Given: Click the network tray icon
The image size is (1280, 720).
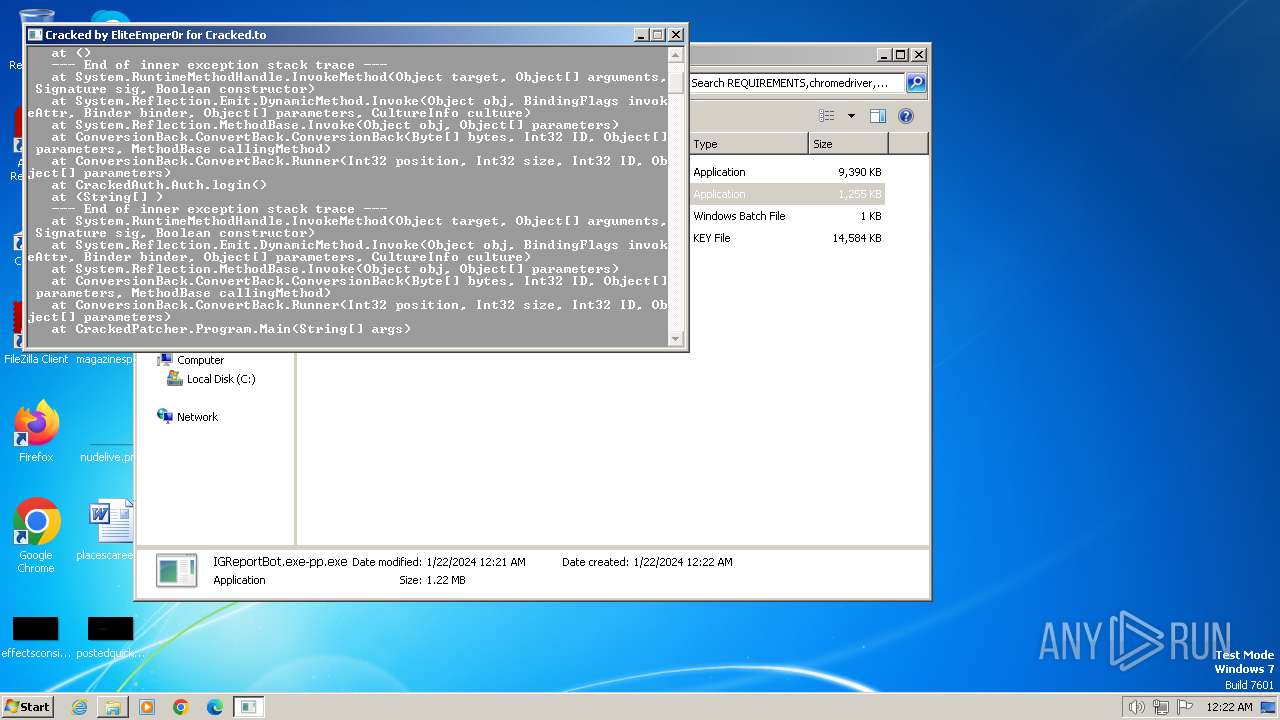Looking at the screenshot, I should click(1161, 707).
